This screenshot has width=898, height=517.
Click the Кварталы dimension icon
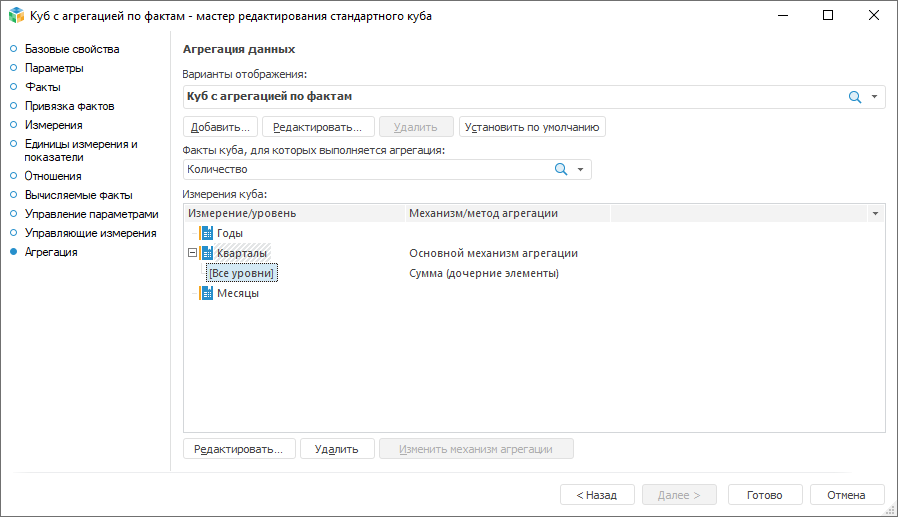tap(207, 253)
